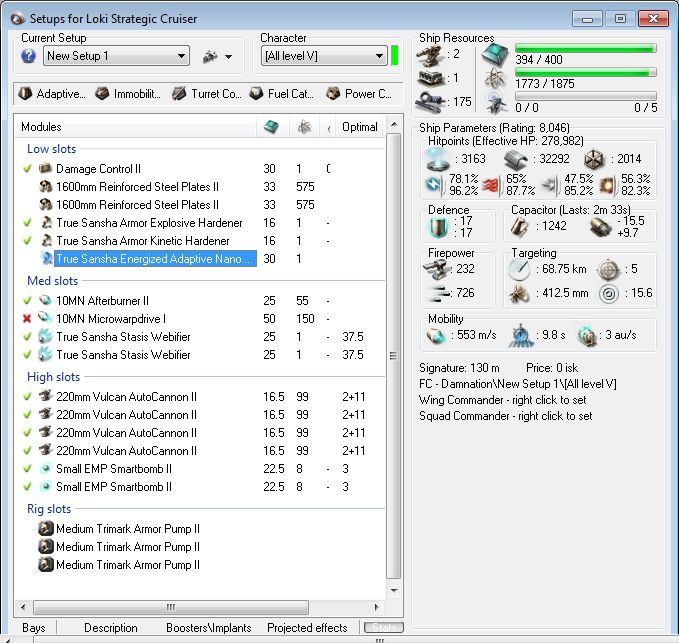Click Wing Commander right click to set

point(502,400)
